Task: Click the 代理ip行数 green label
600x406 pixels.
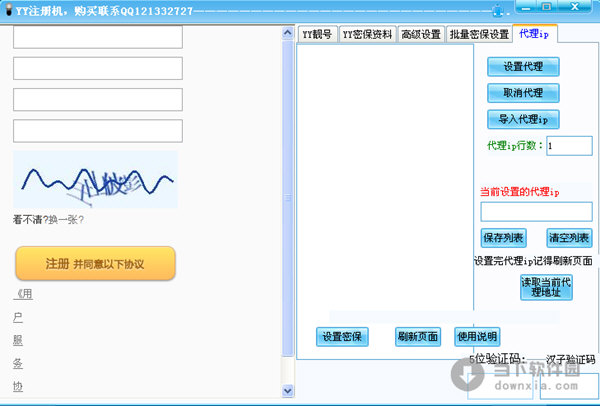Action: click(515, 145)
